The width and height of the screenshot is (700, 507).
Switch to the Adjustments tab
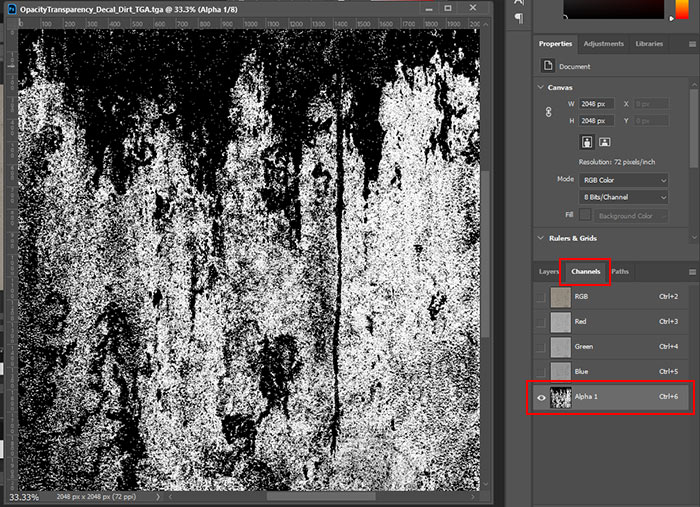603,44
